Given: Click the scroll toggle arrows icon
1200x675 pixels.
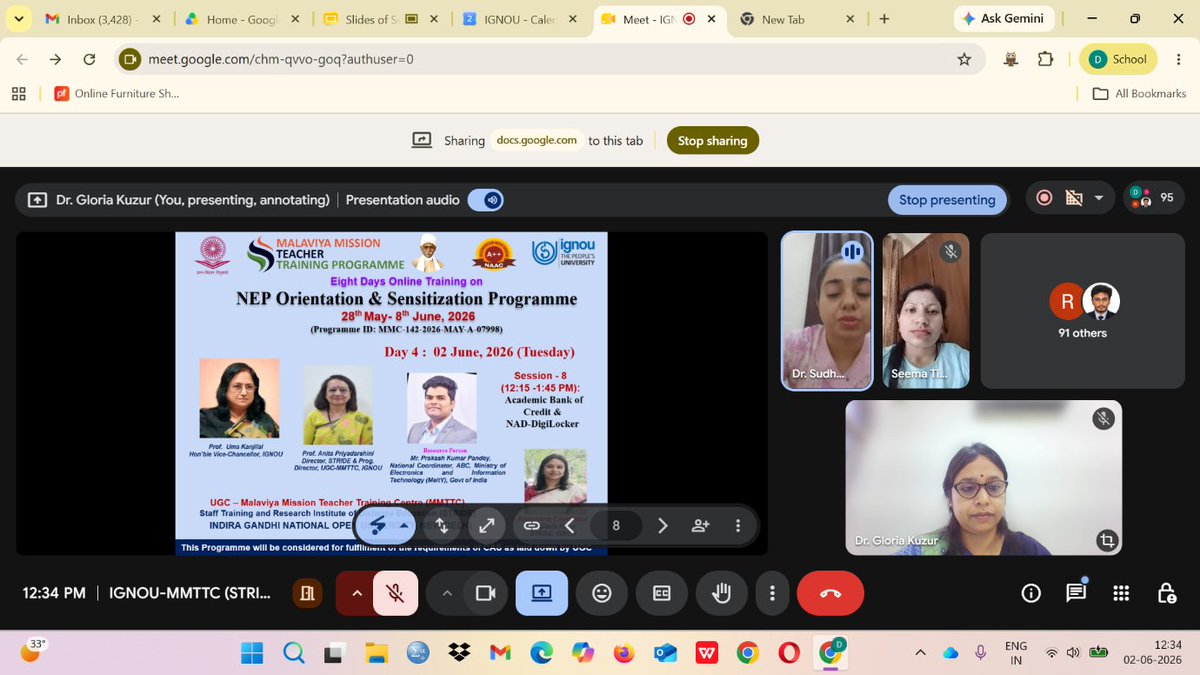Looking at the screenshot, I should click(442, 525).
